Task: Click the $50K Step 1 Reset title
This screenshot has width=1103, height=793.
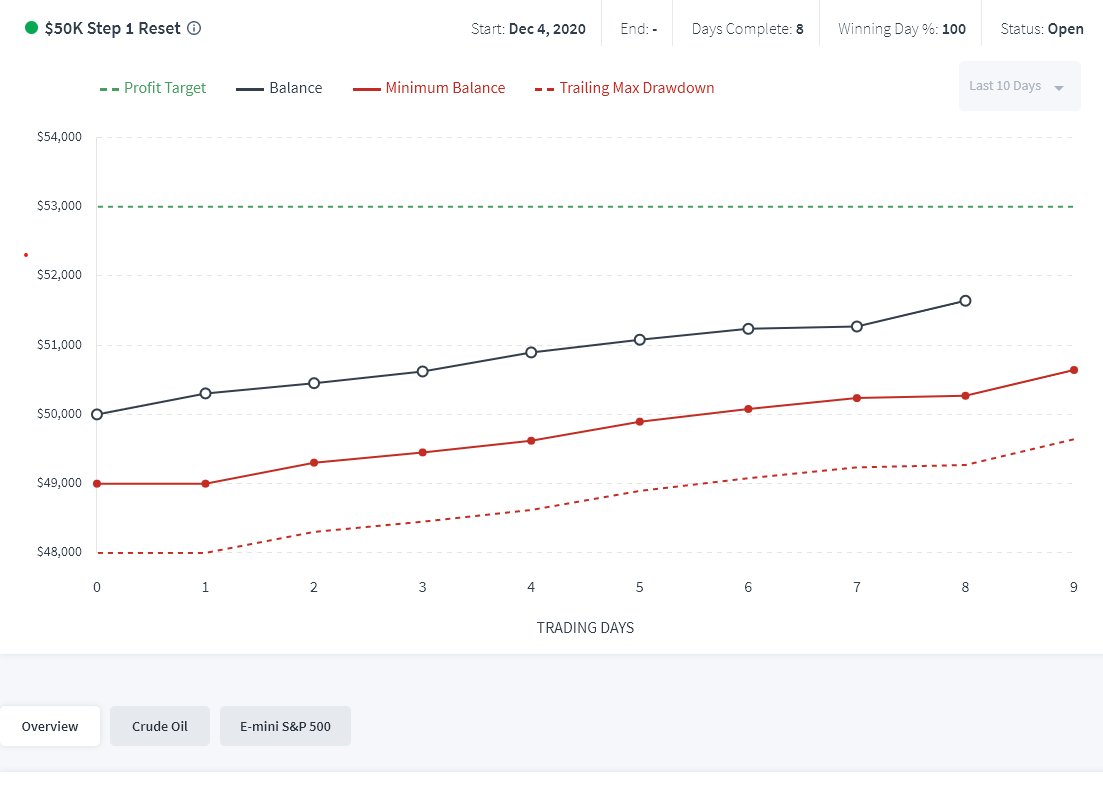Action: pyautogui.click(x=113, y=28)
